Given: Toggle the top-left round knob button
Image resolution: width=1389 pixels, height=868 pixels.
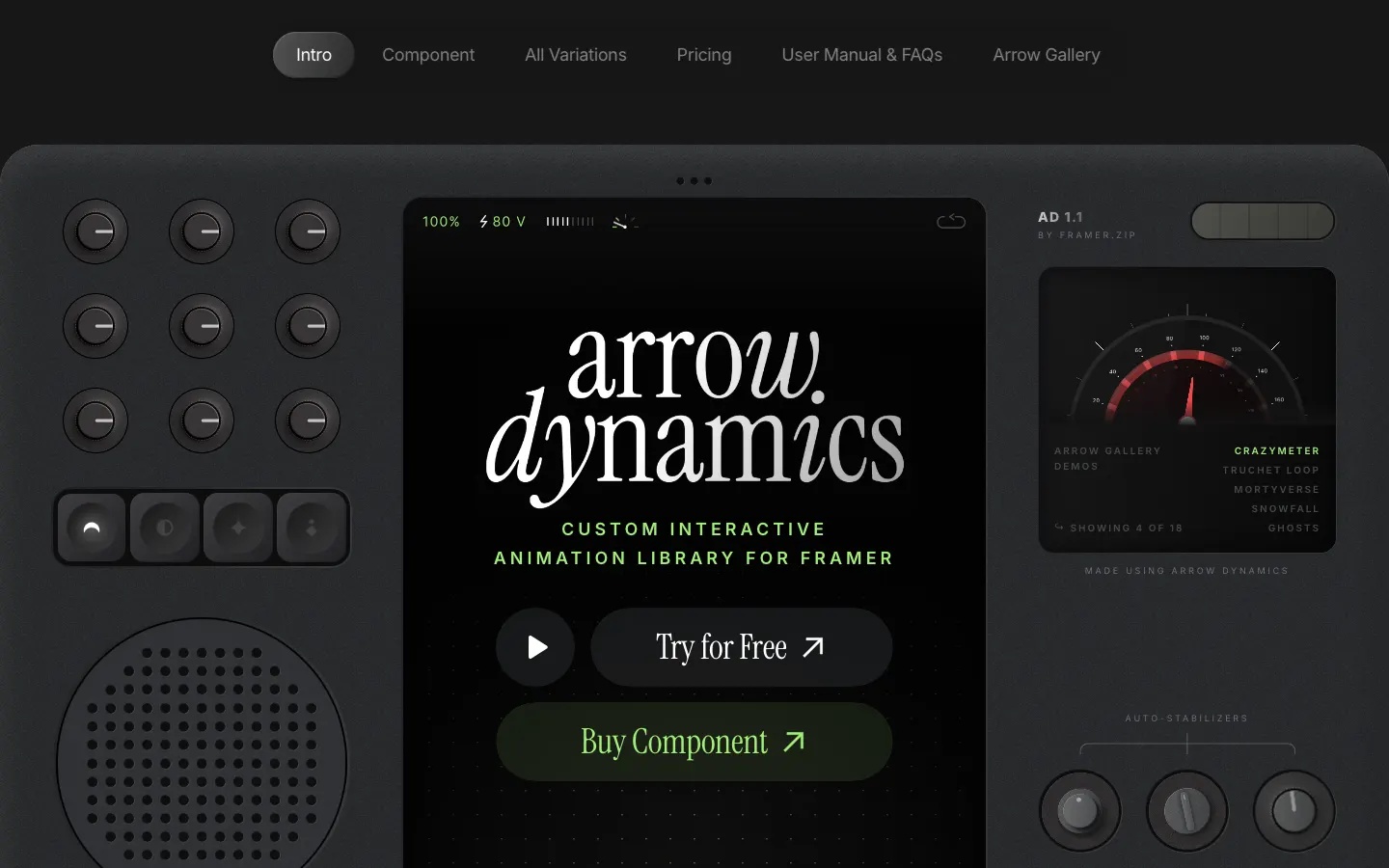Looking at the screenshot, I should click(95, 231).
